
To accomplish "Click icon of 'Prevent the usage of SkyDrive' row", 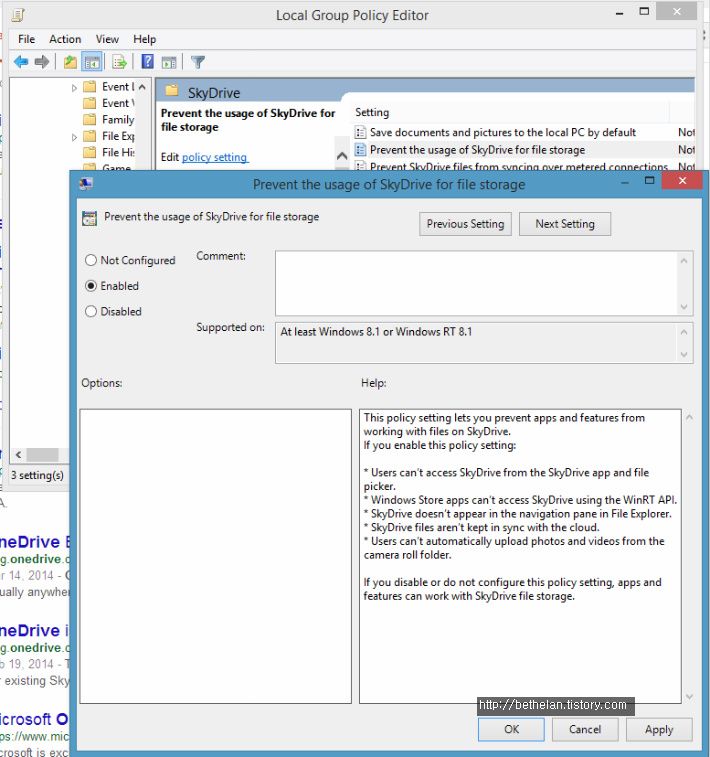I will coord(360,150).
